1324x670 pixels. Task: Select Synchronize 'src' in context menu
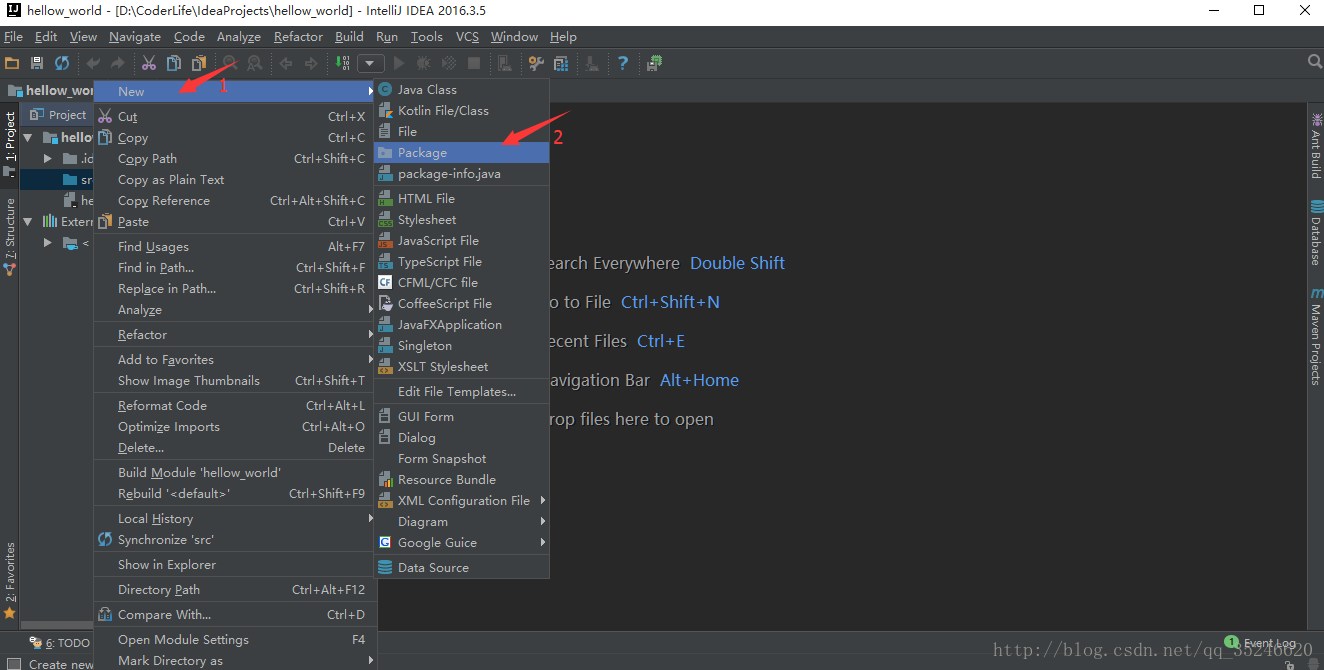tap(236, 540)
